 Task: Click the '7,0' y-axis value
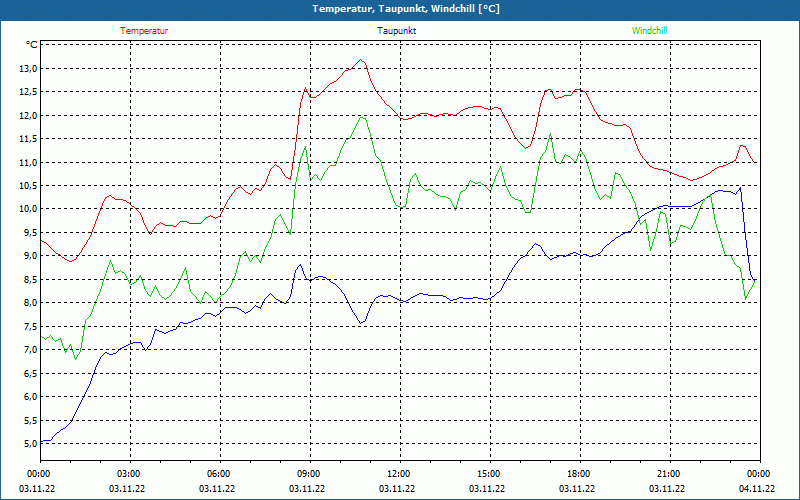[31, 350]
